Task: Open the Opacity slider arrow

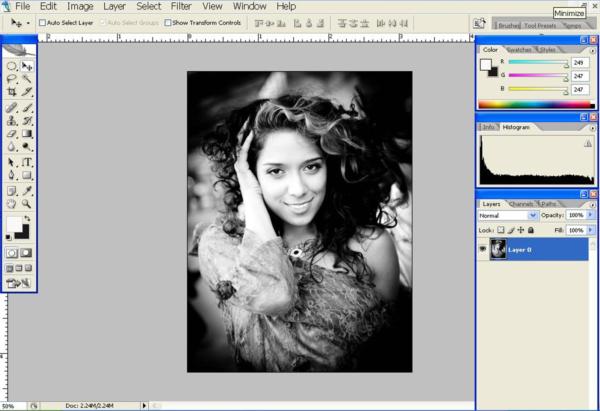Action: coord(590,215)
